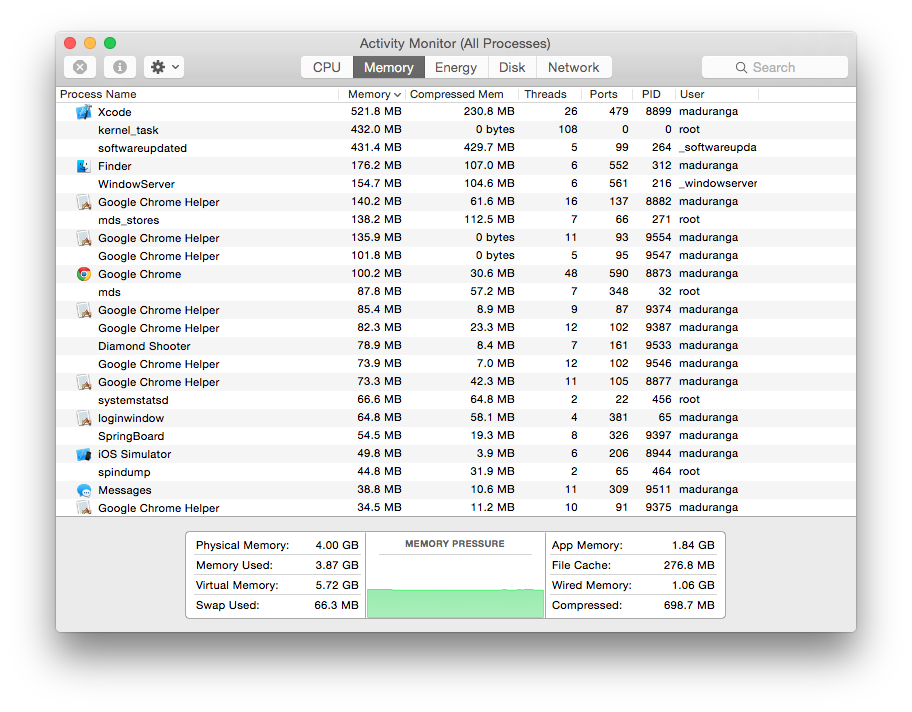Sort by the Ports column header
912x712 pixels.
pos(606,94)
